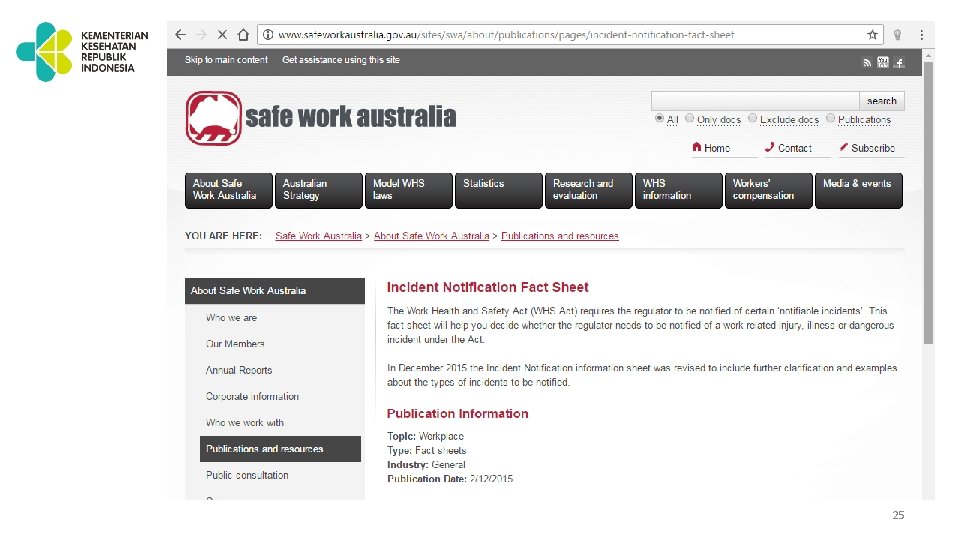Open WHS information nav tab

pyautogui.click(x=679, y=190)
